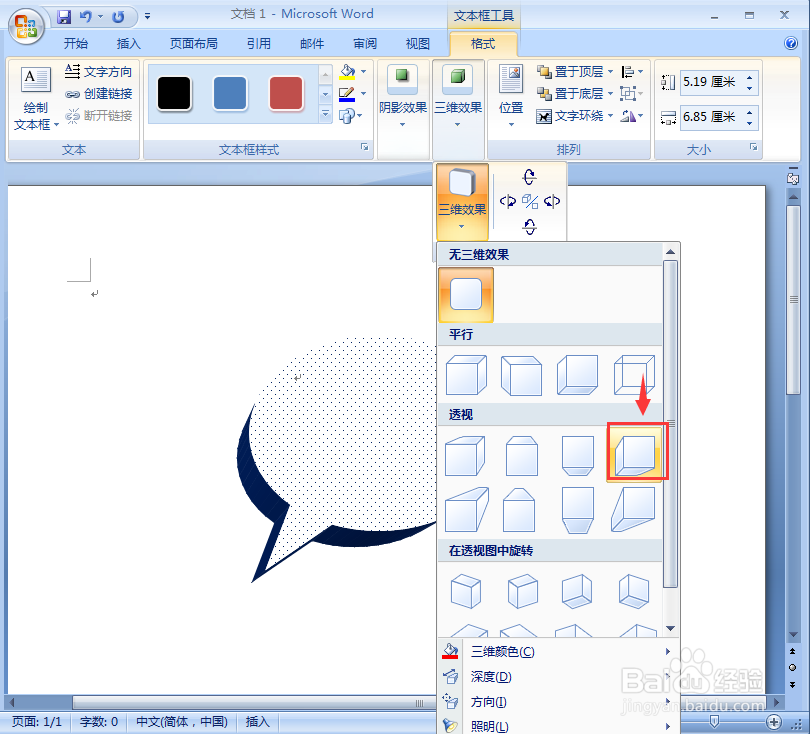The image size is (810, 734).
Task: Tilt the 3D shape left
Action: coord(508,201)
